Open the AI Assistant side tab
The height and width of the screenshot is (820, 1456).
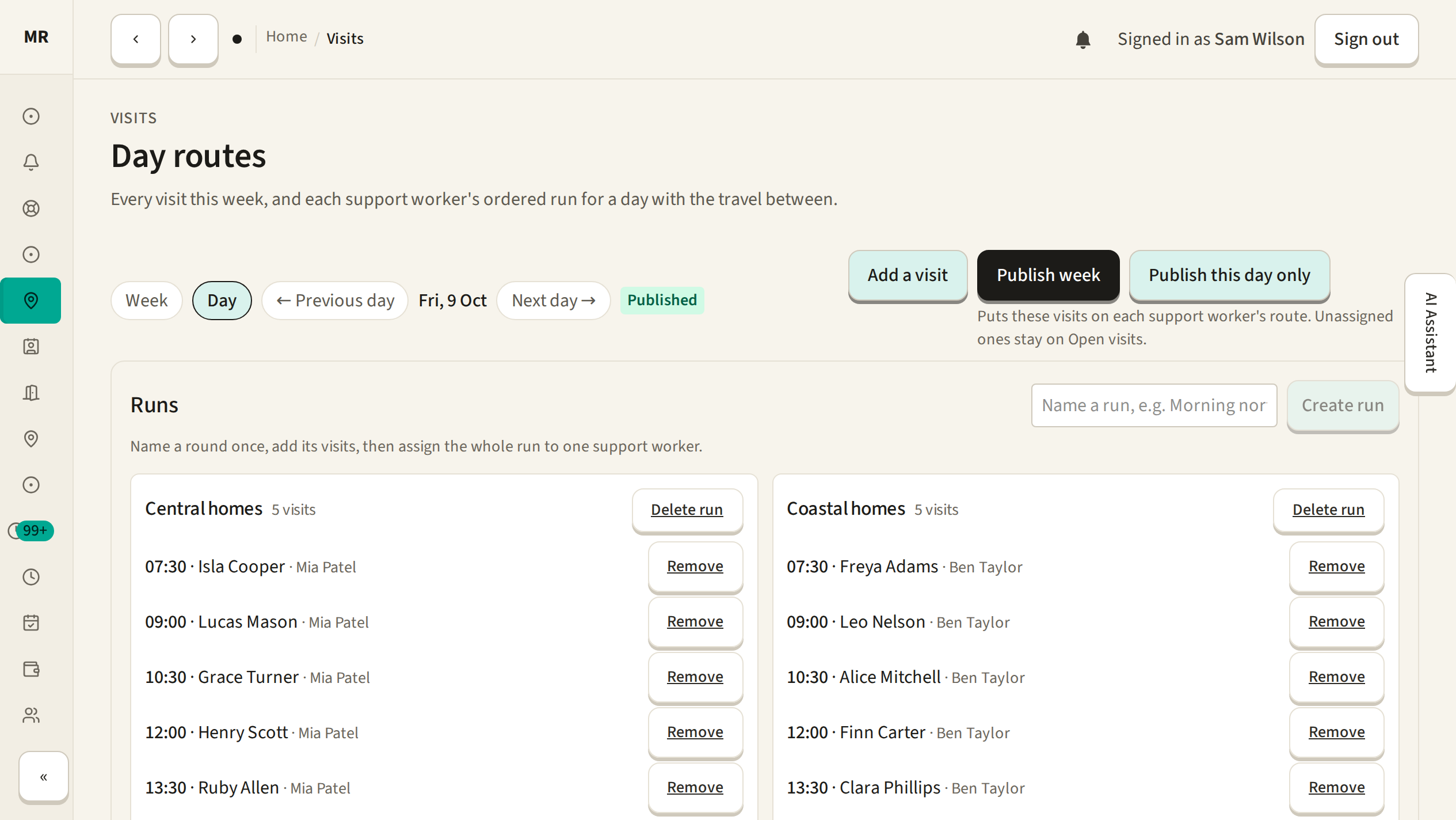pos(1430,333)
